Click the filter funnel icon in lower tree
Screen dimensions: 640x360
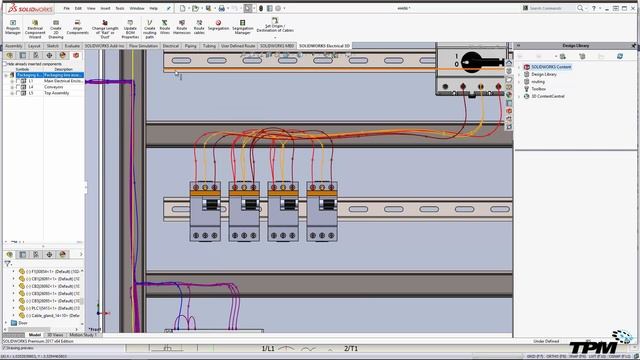(x=7, y=264)
